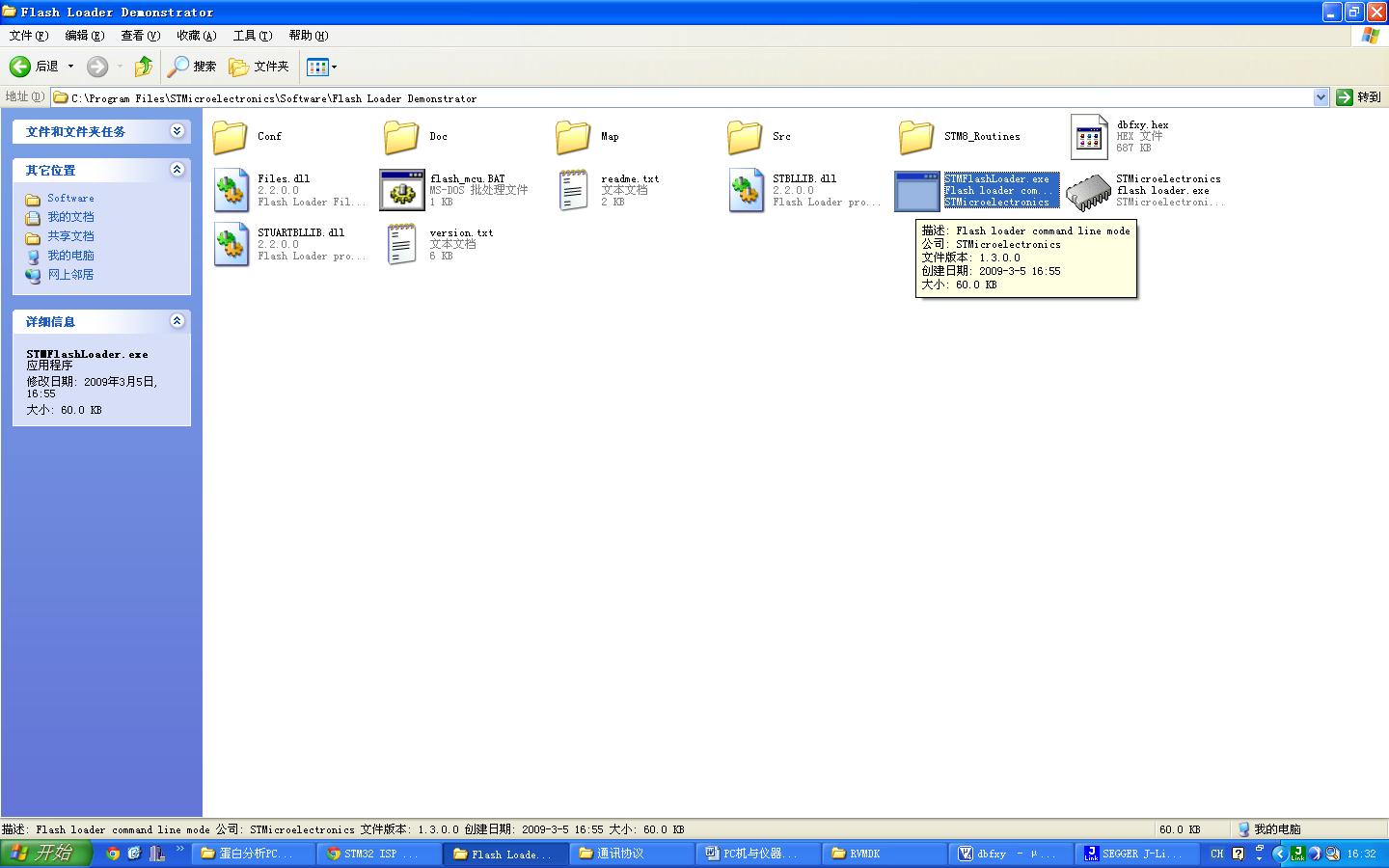
Task: Select the STMFlashLoader.exe application icon
Action: pyautogui.click(x=917, y=191)
